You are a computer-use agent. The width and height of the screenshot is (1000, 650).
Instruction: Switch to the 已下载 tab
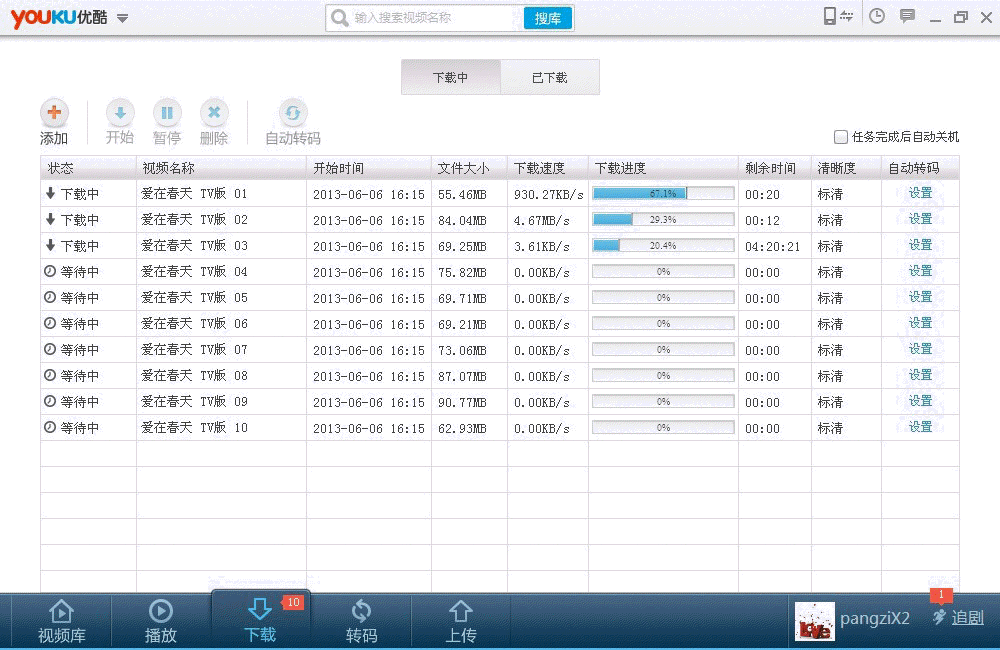[x=549, y=77]
